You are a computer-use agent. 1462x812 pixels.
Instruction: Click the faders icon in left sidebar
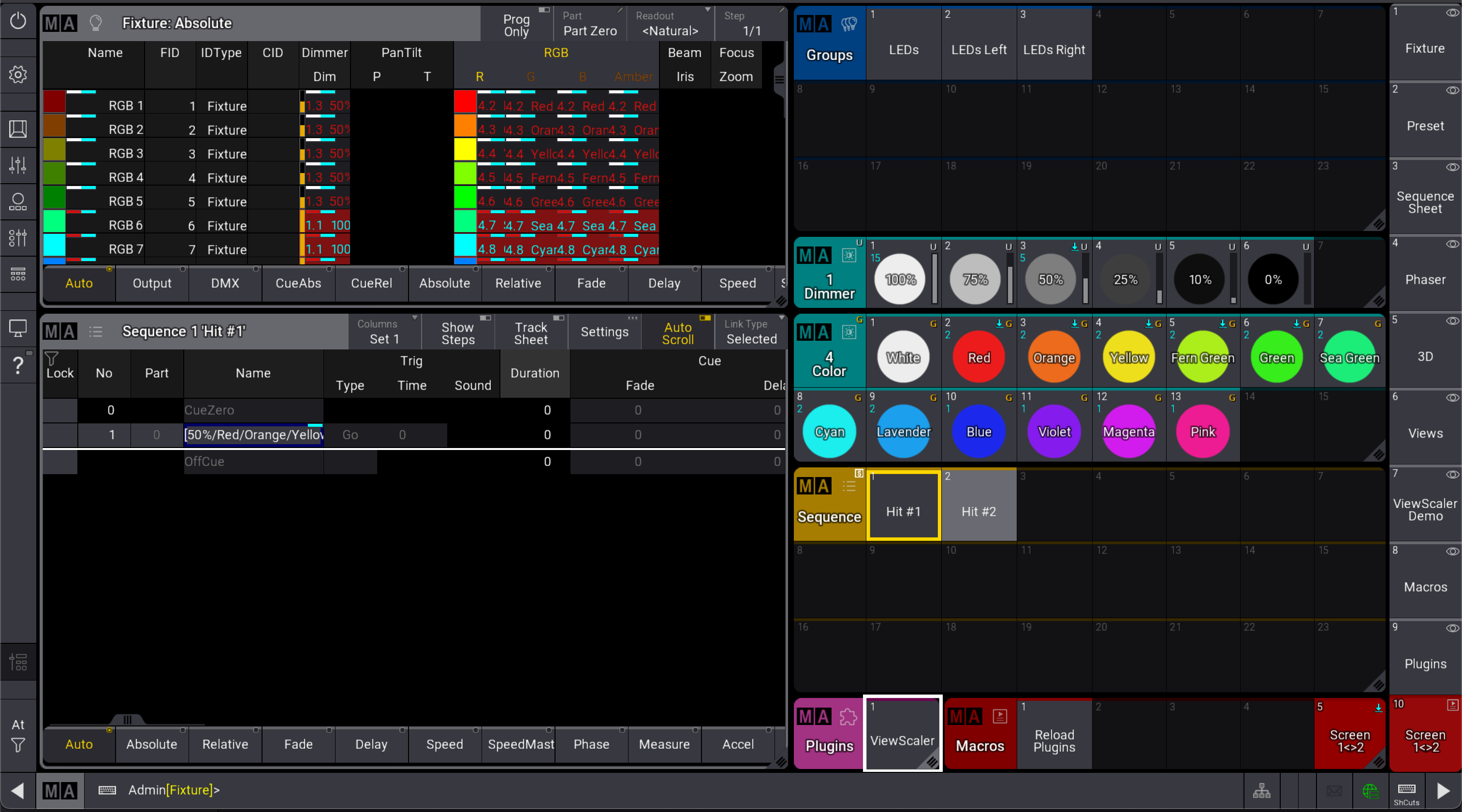(x=18, y=165)
